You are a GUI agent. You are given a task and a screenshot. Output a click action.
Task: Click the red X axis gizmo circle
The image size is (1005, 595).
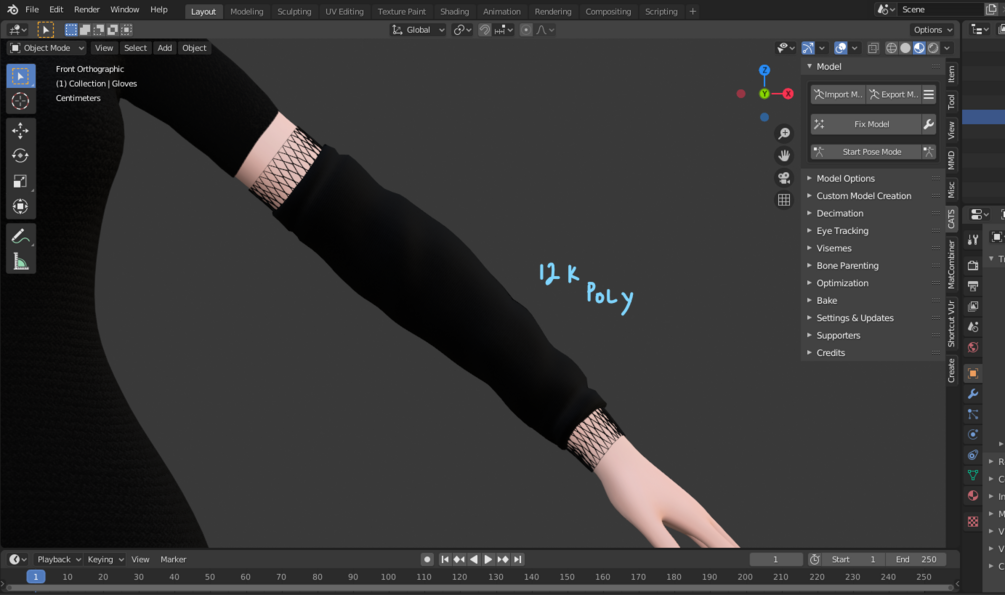(x=788, y=94)
